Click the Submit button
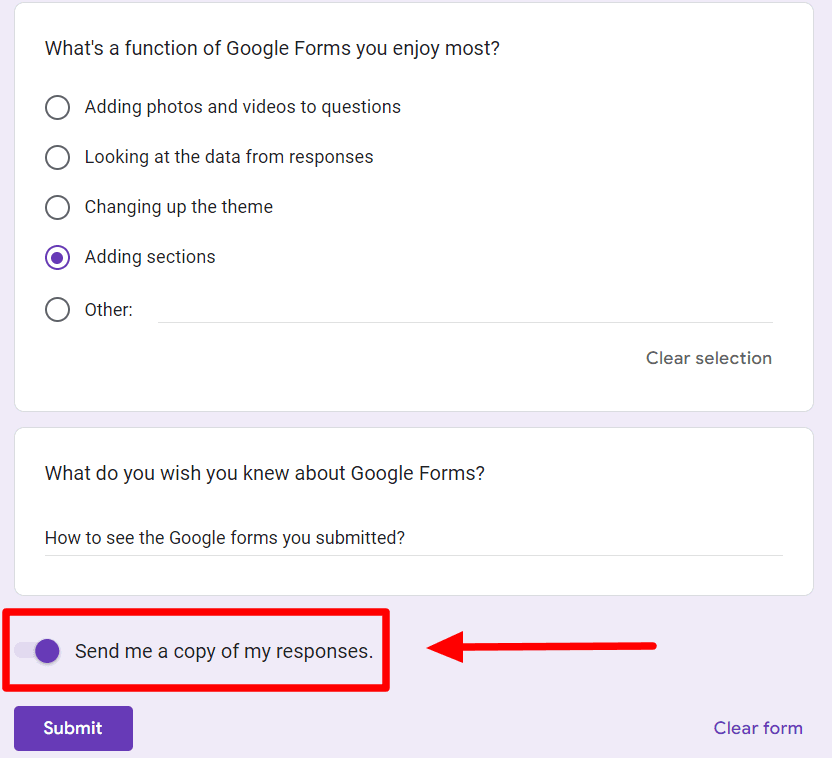Image resolution: width=832 pixels, height=758 pixels. coord(73,728)
